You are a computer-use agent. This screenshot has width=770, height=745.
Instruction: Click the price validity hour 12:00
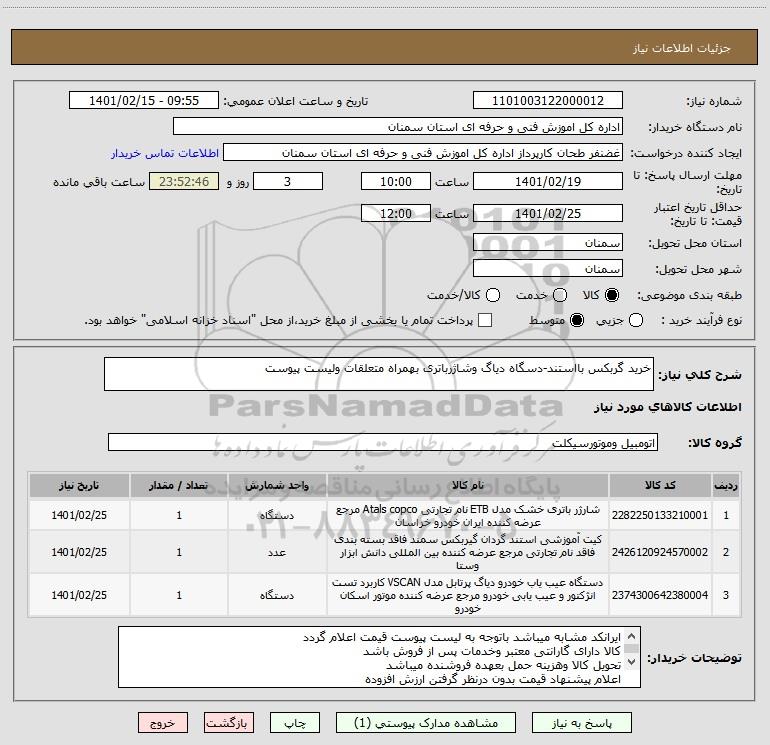coord(396,213)
